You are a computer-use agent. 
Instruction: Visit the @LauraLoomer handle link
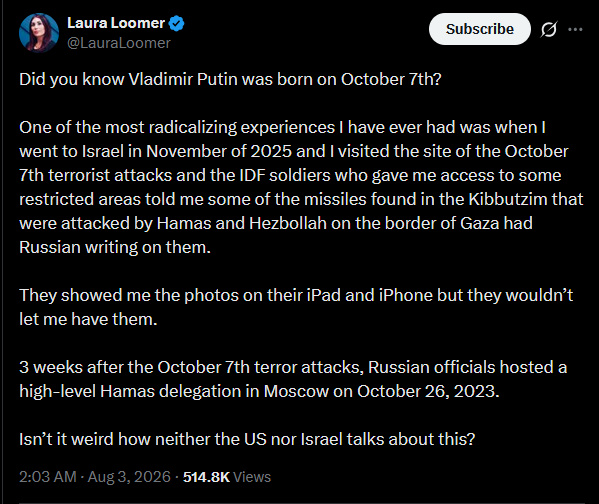tap(119, 43)
